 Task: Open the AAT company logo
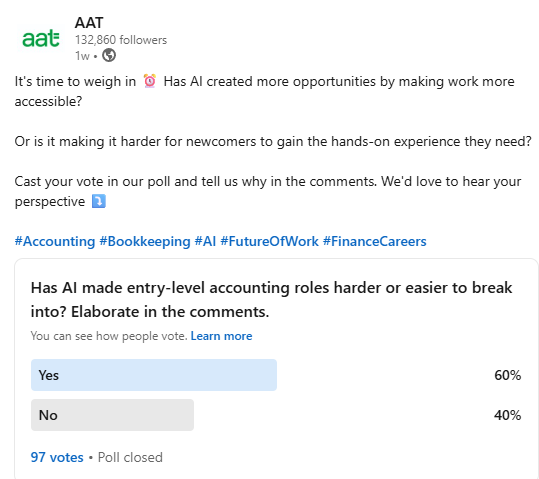(41, 38)
